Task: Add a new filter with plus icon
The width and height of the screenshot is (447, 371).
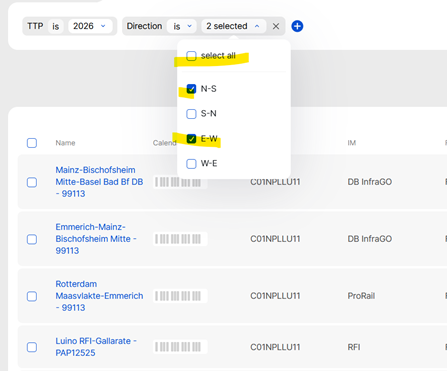Action: 297,26
